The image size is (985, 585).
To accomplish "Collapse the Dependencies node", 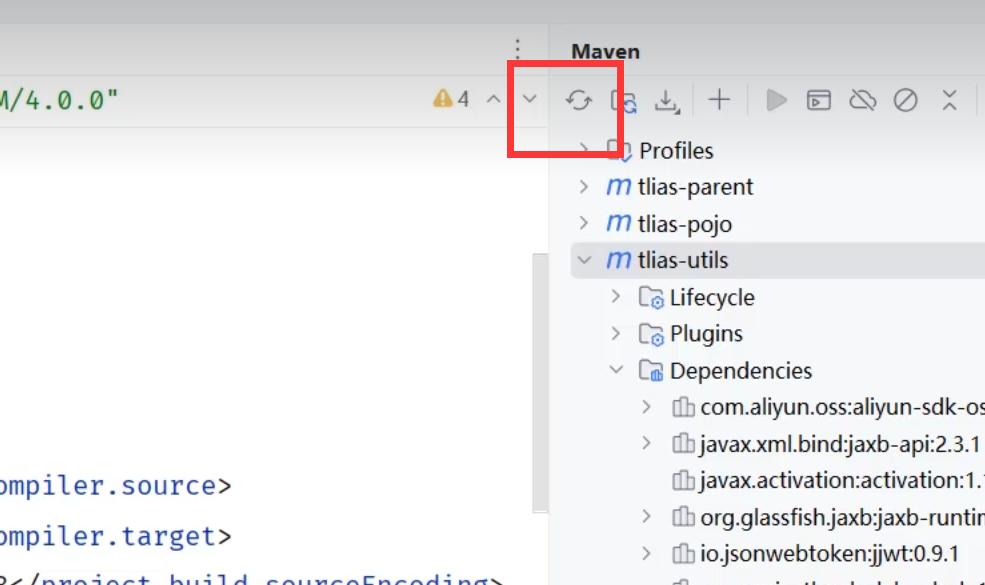I will click(617, 371).
